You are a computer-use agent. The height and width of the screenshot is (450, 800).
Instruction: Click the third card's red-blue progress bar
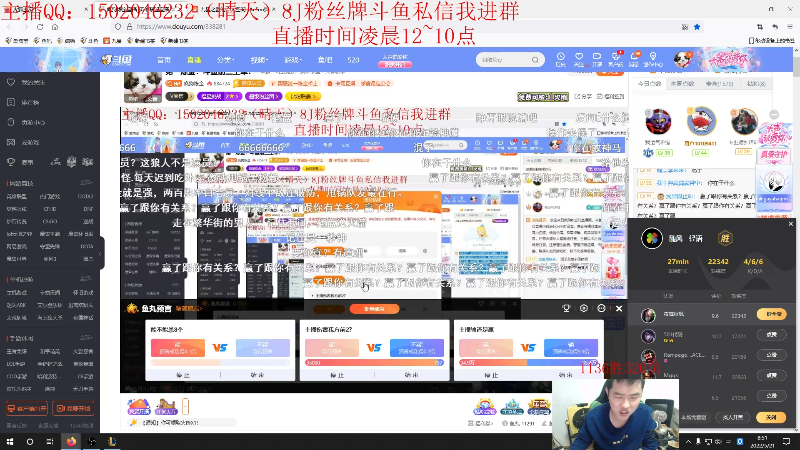[x=528, y=363]
